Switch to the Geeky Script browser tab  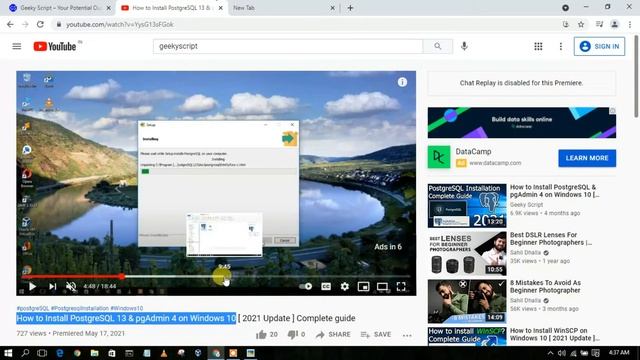(60, 8)
